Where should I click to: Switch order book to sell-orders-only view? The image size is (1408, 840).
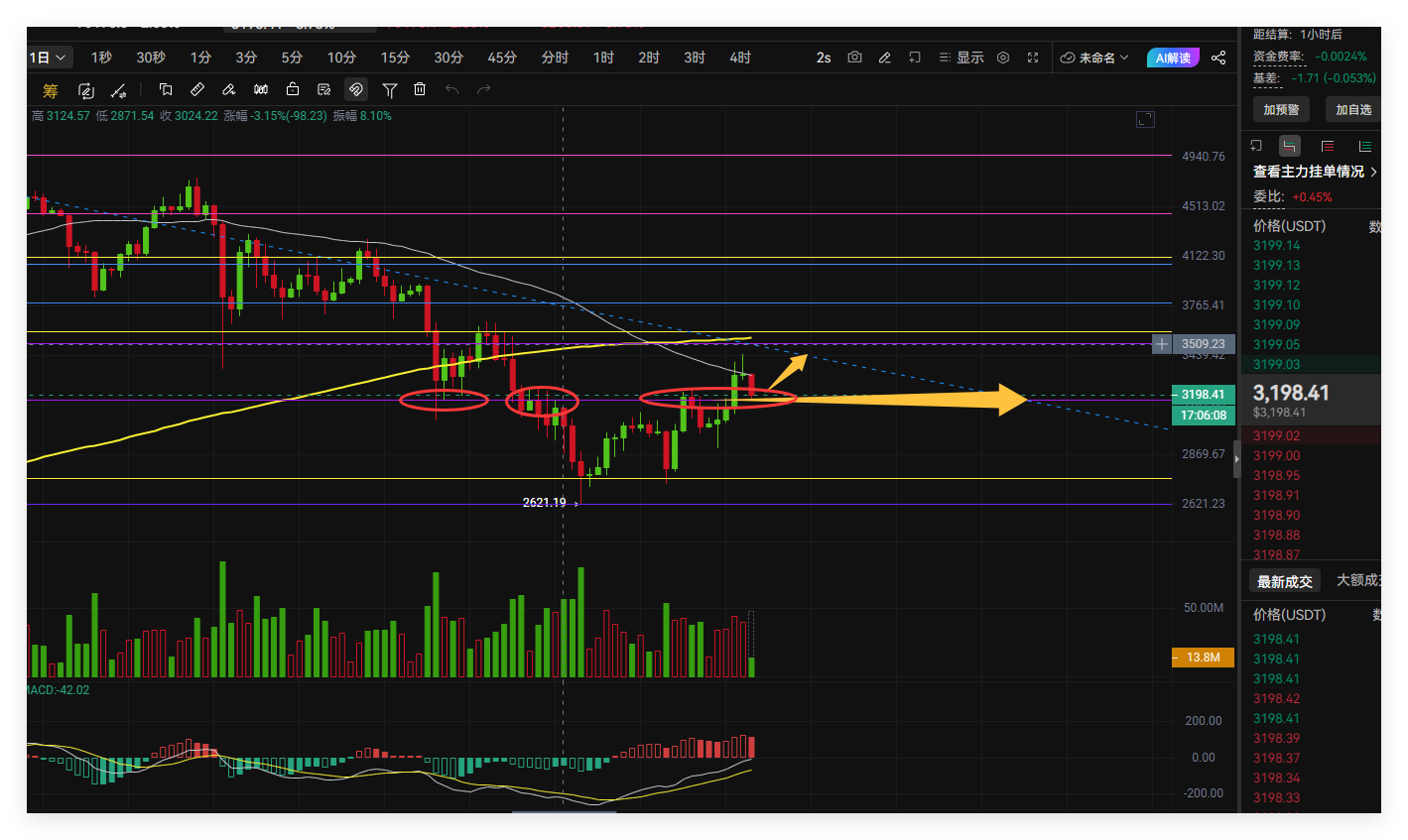(x=1328, y=146)
